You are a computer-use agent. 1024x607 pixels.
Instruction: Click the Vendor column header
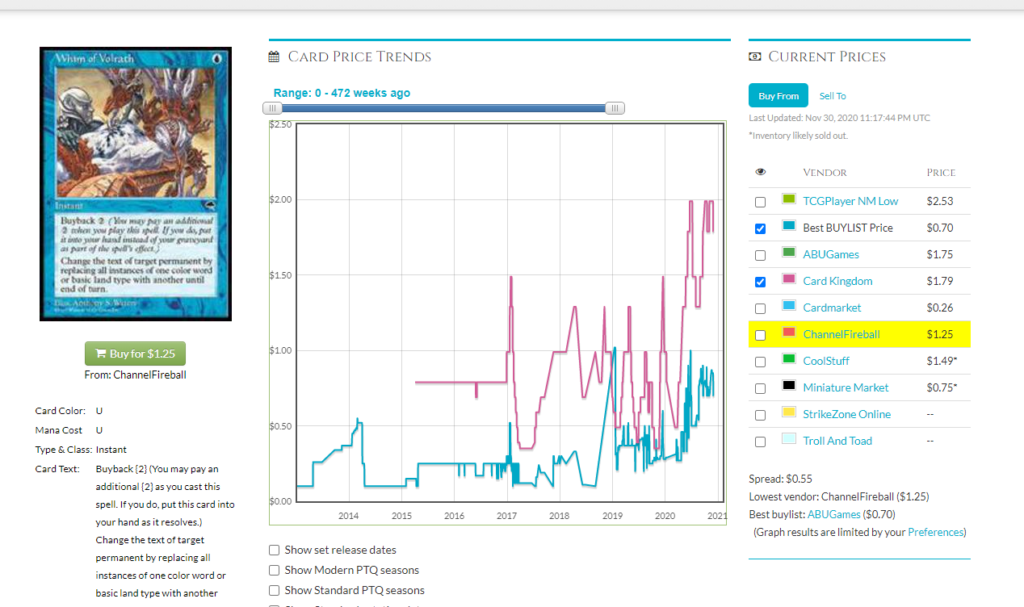point(825,172)
